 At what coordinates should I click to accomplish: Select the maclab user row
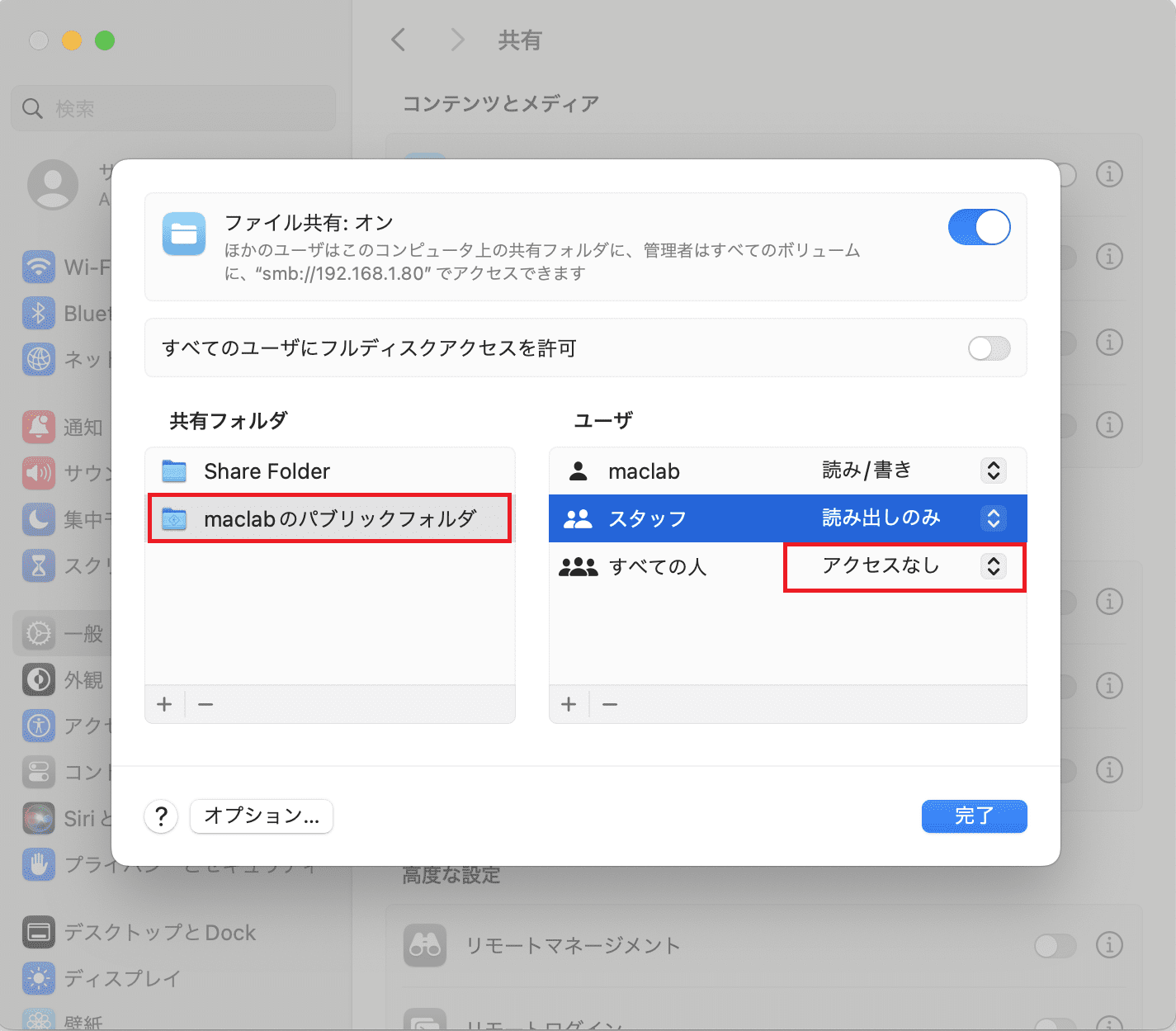(788, 471)
